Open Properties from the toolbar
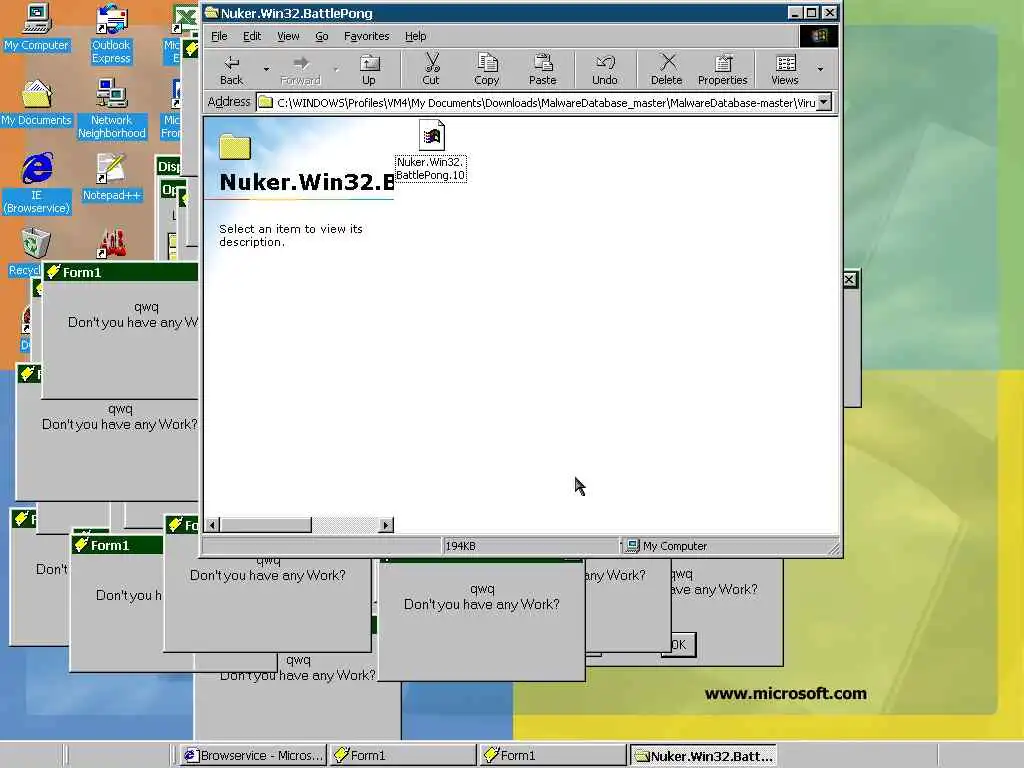This screenshot has width=1024, height=768. pyautogui.click(x=722, y=70)
